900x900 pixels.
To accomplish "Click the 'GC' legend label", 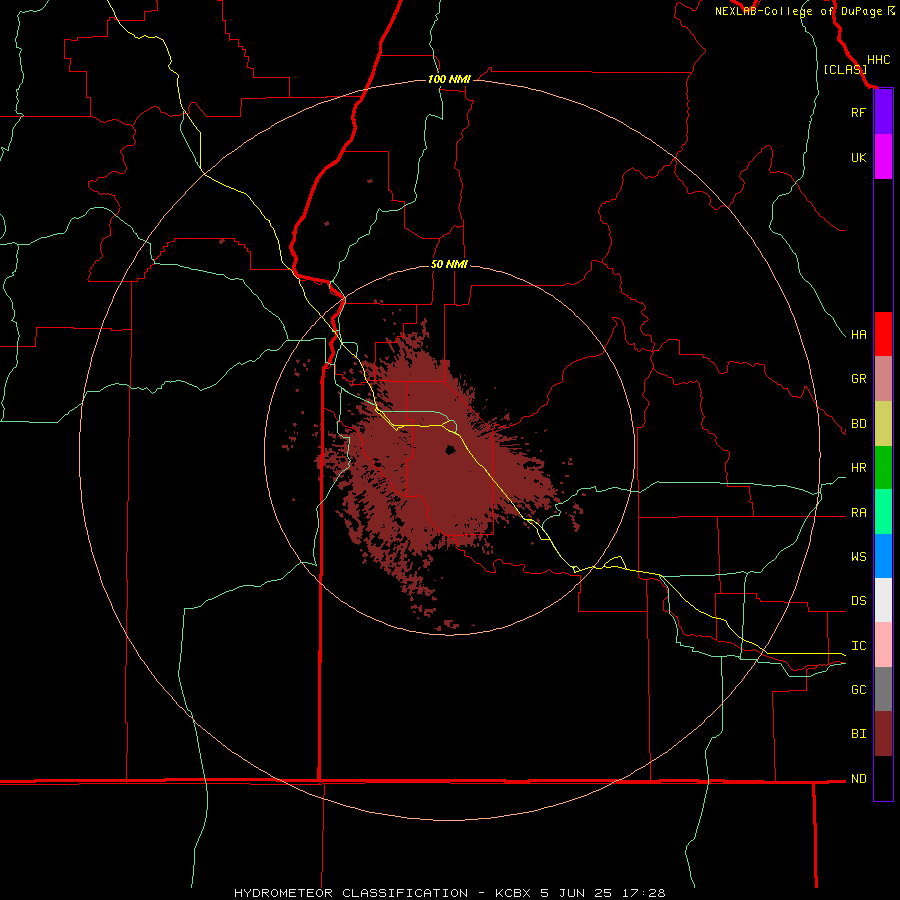I will point(858,690).
